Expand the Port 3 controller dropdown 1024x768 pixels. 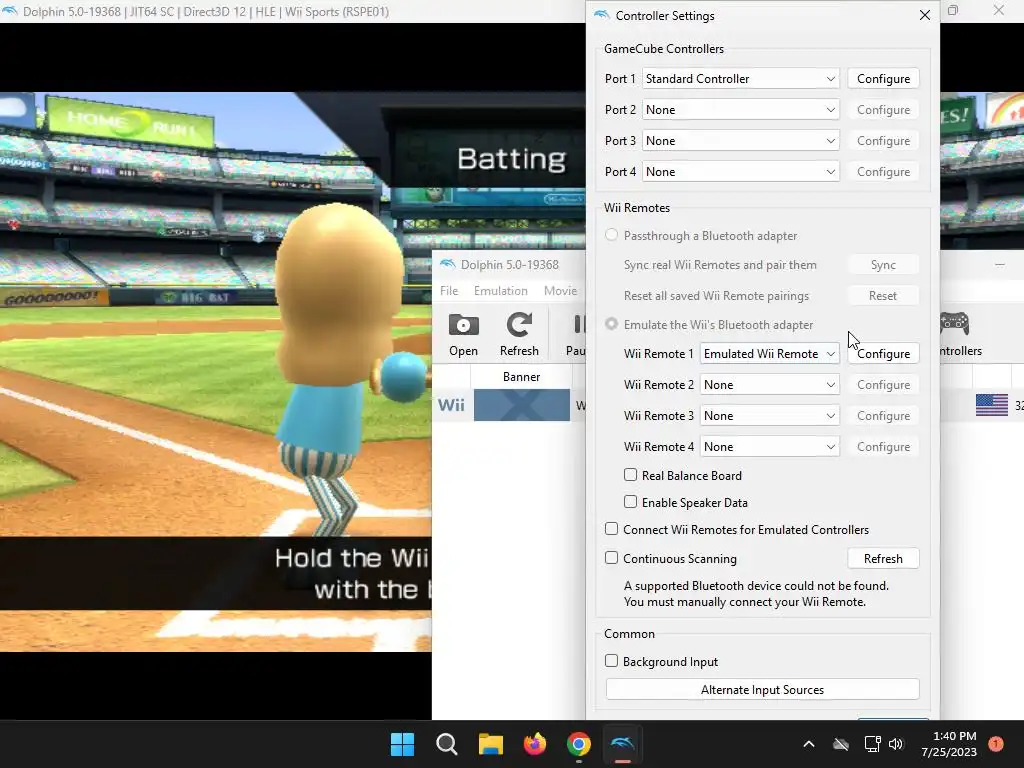tap(741, 140)
